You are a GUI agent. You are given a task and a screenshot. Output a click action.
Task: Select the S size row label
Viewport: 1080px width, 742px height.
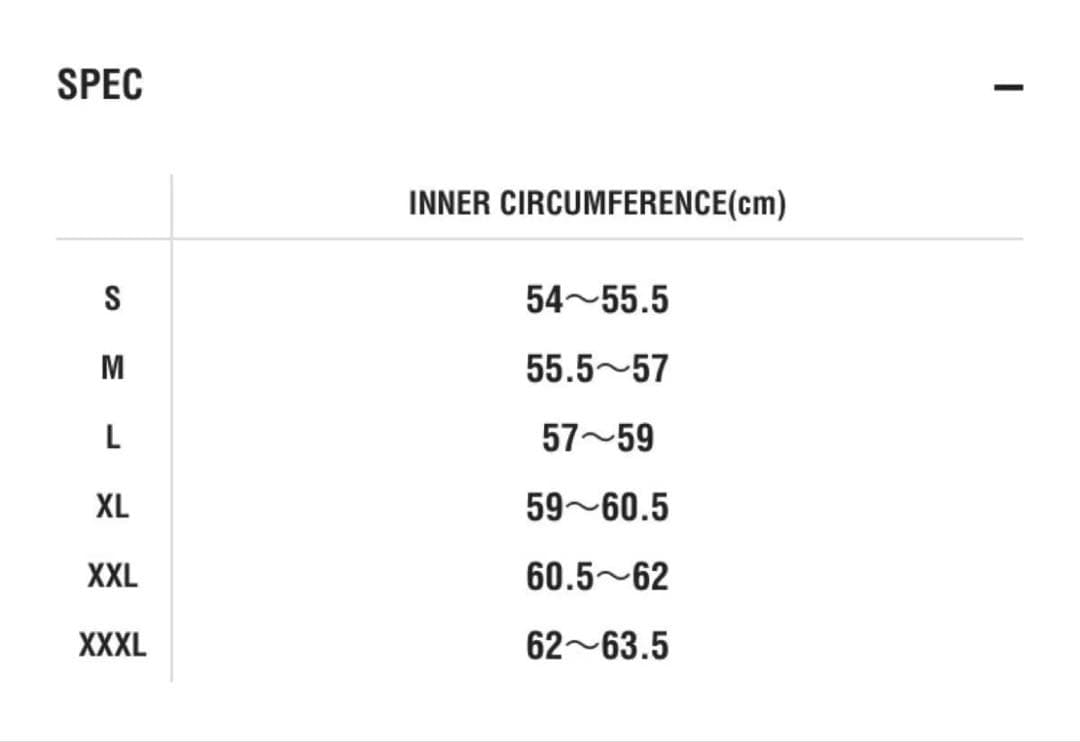tap(113, 299)
